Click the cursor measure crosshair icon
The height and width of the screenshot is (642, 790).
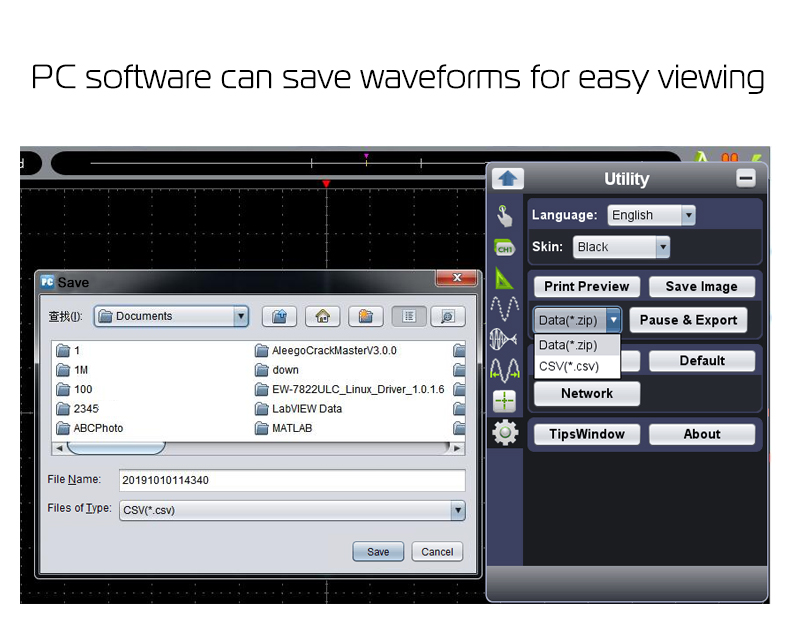(x=505, y=401)
